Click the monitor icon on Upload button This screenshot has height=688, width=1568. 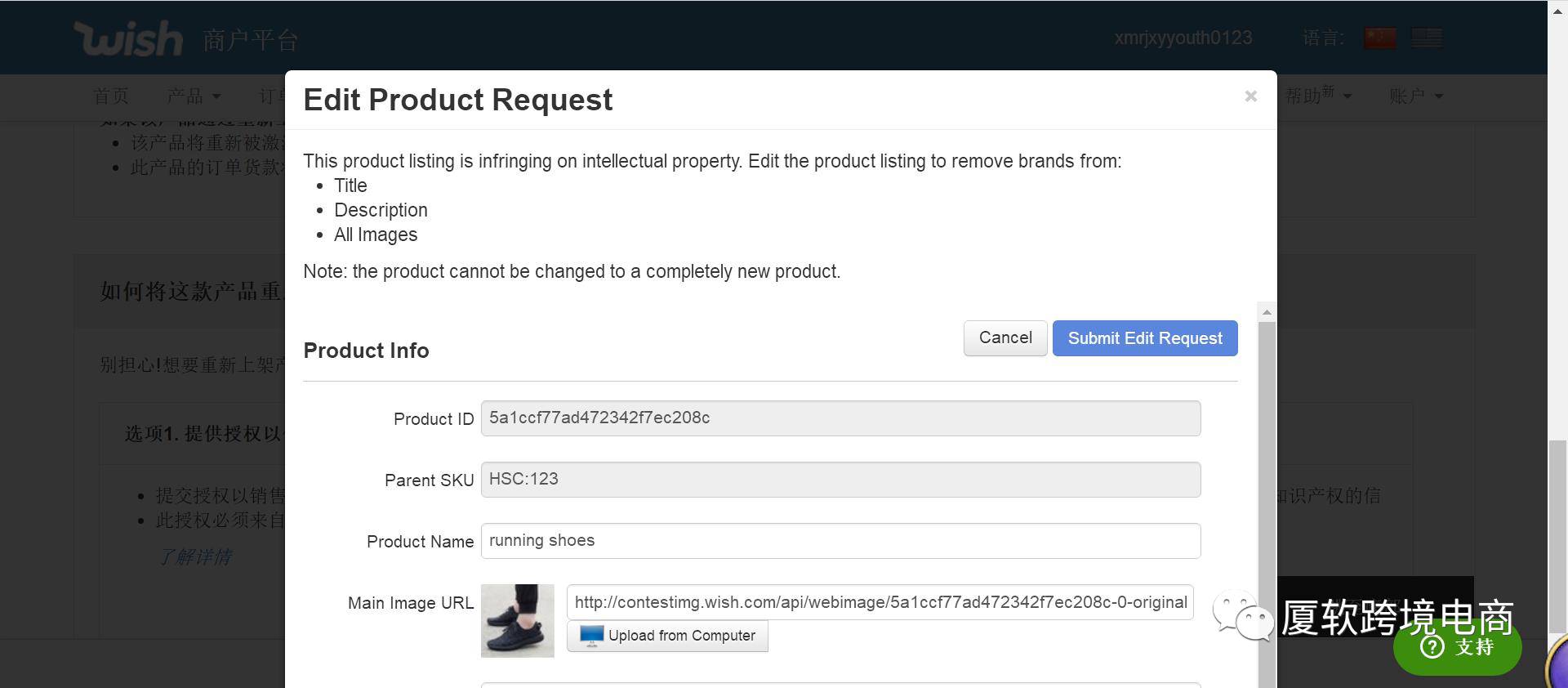[591, 636]
